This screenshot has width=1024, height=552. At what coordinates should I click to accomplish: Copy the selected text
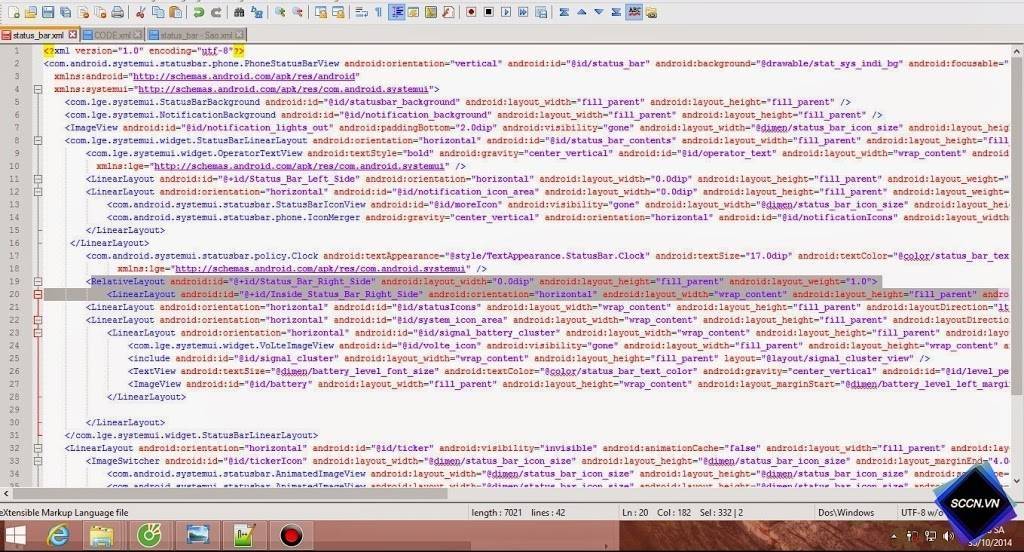click(x=158, y=12)
